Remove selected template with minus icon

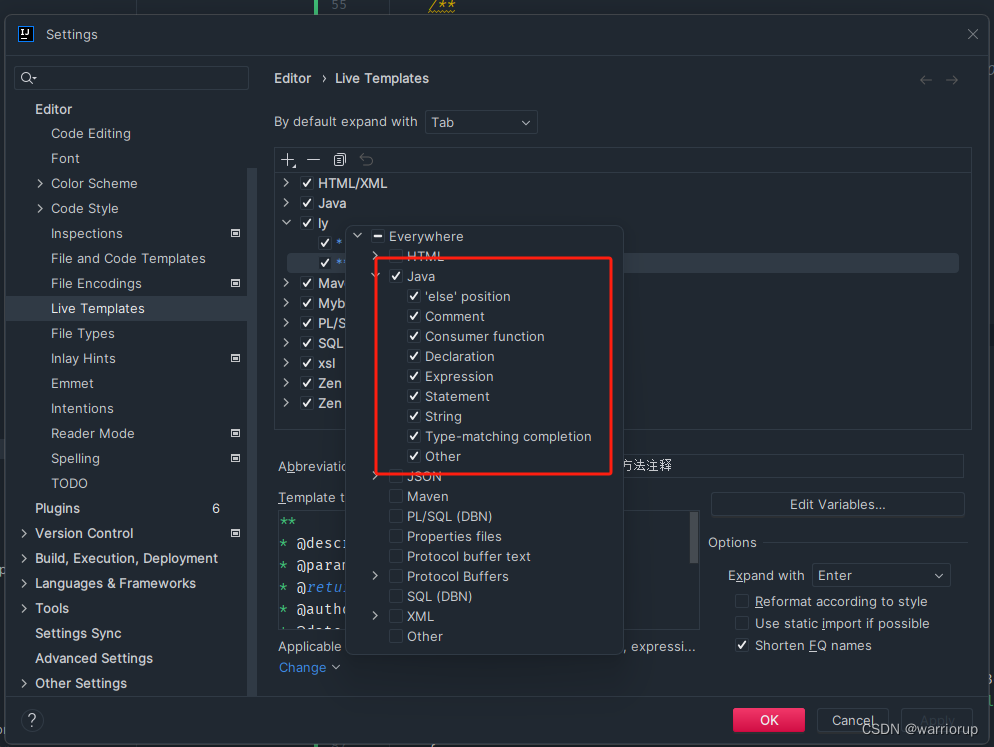point(313,160)
